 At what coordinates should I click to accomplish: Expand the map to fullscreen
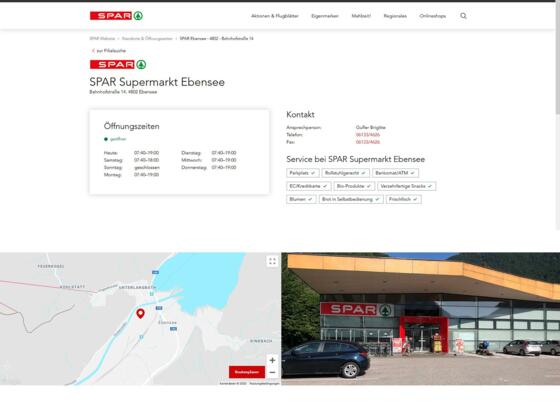(x=272, y=261)
